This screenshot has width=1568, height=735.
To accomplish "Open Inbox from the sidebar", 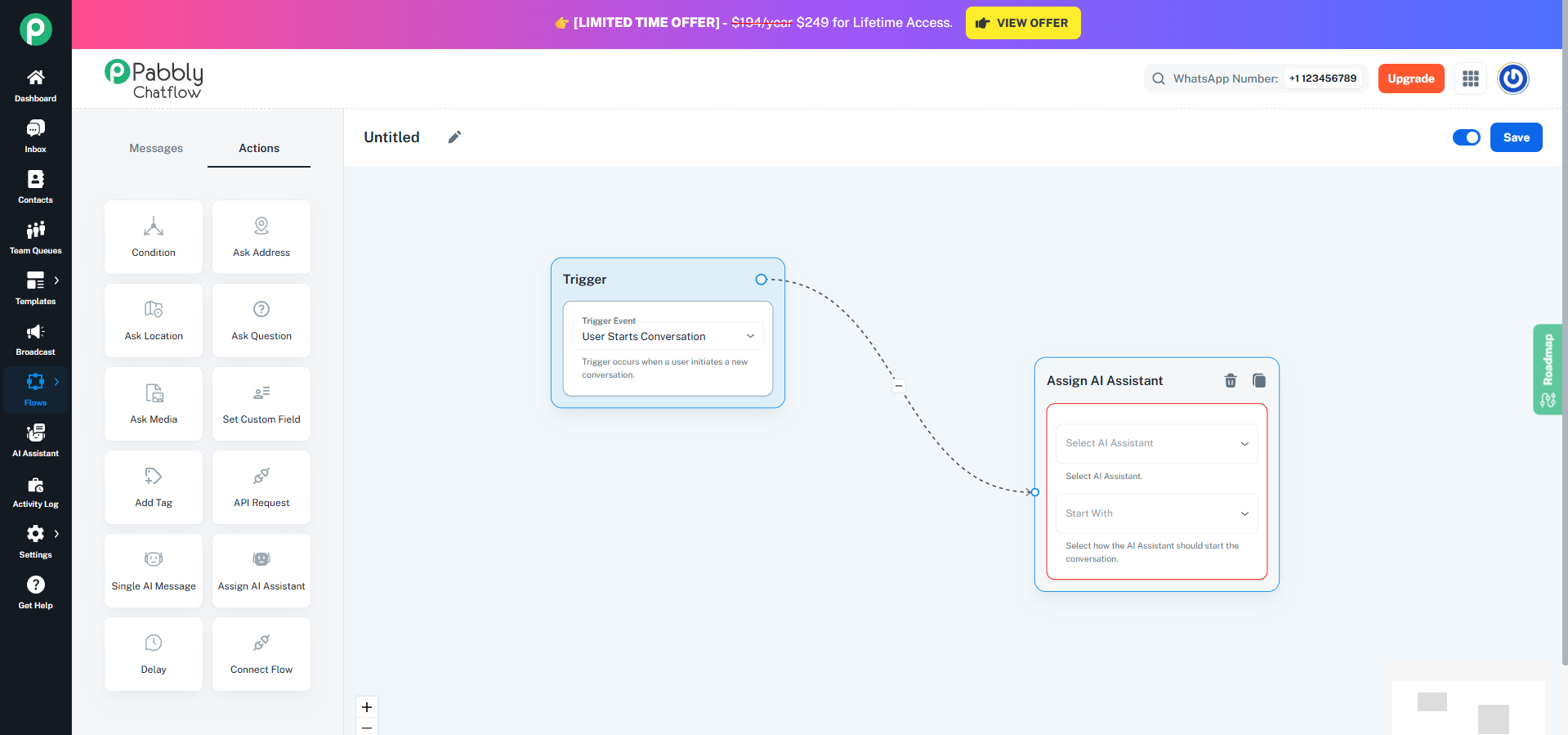I will (x=35, y=136).
